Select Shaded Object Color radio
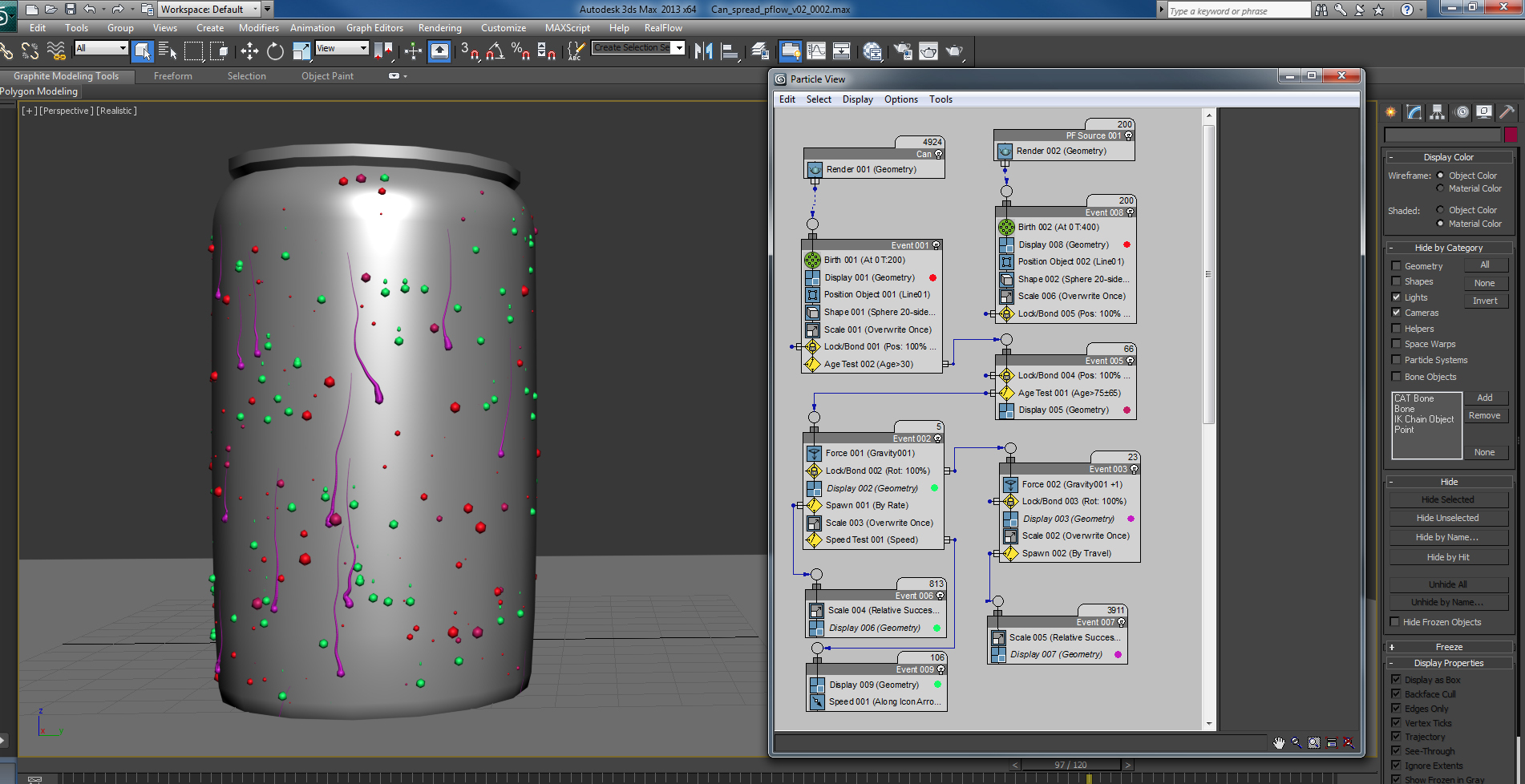This screenshot has height=784, width=1525. click(1440, 210)
